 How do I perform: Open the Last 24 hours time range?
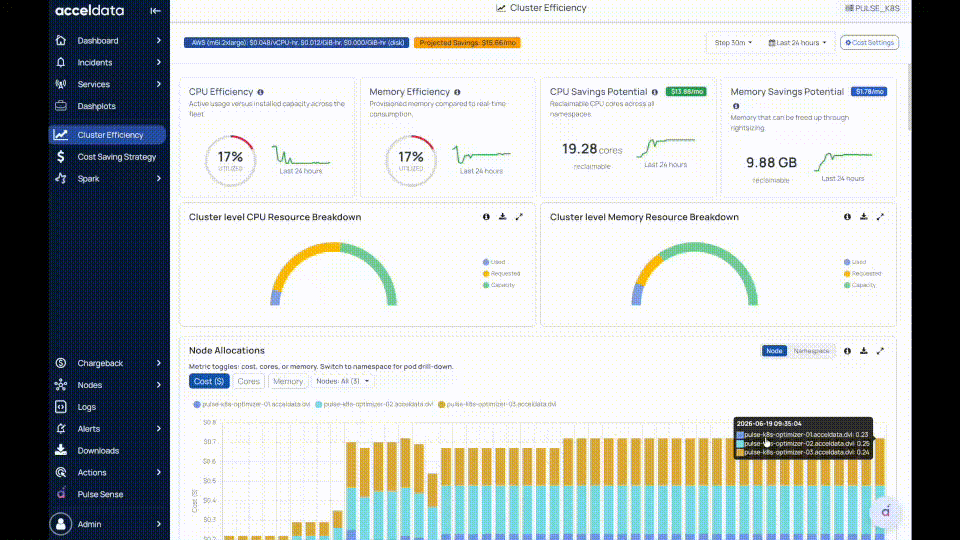[797, 43]
